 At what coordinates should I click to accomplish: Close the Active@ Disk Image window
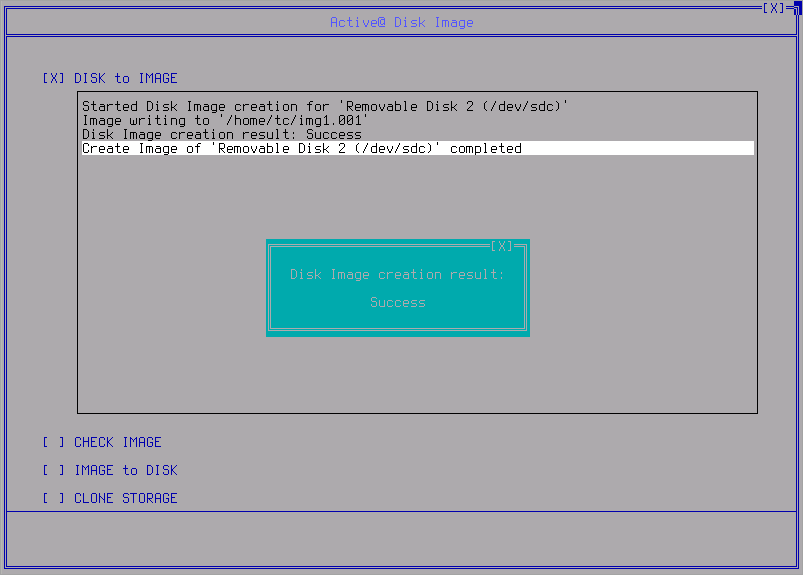(x=773, y=8)
